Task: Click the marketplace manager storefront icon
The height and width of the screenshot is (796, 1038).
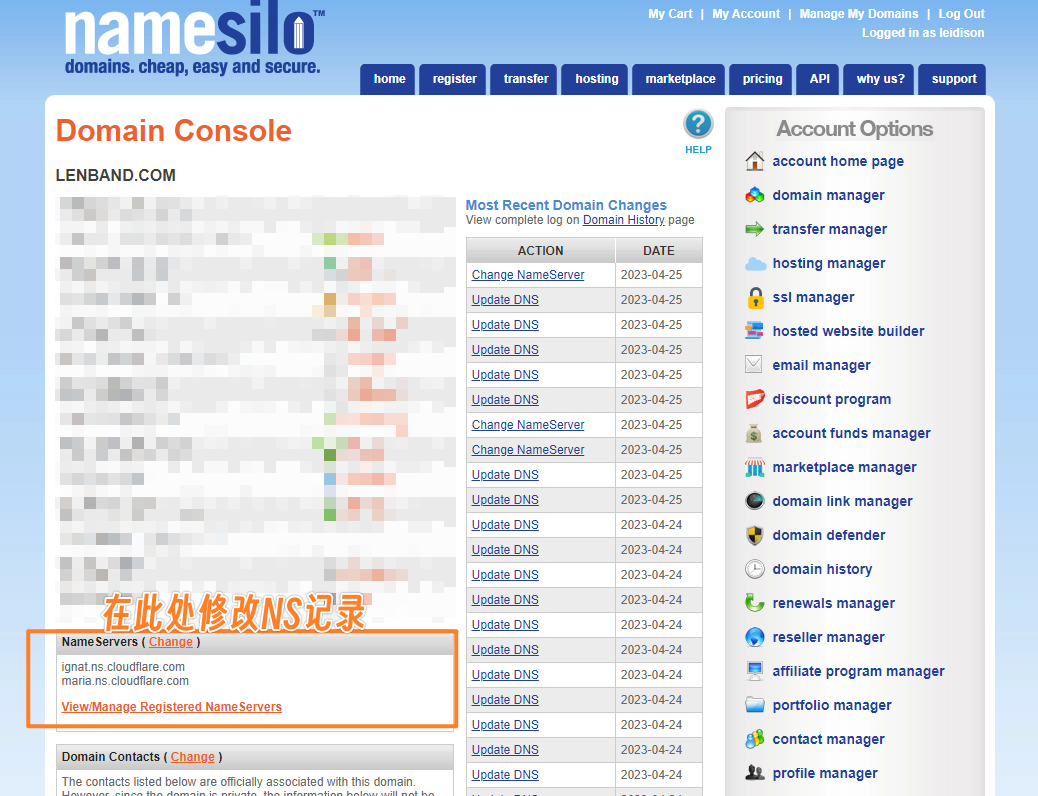Action: pos(755,468)
